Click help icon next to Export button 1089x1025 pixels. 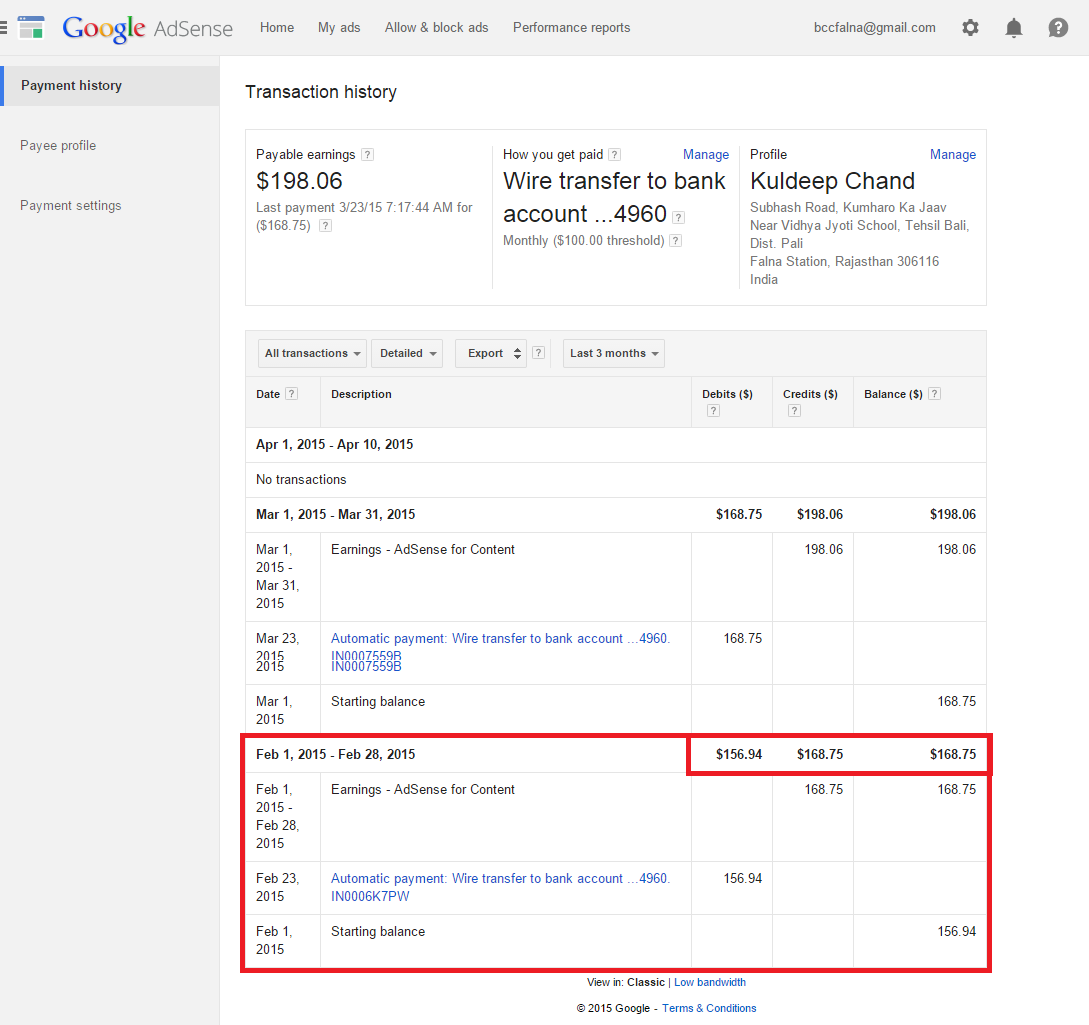[538, 353]
